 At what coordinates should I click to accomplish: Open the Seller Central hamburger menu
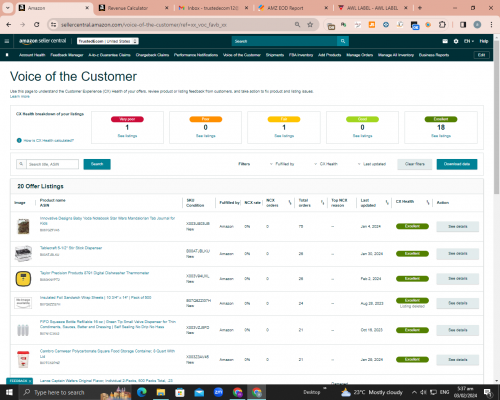click(x=7, y=41)
